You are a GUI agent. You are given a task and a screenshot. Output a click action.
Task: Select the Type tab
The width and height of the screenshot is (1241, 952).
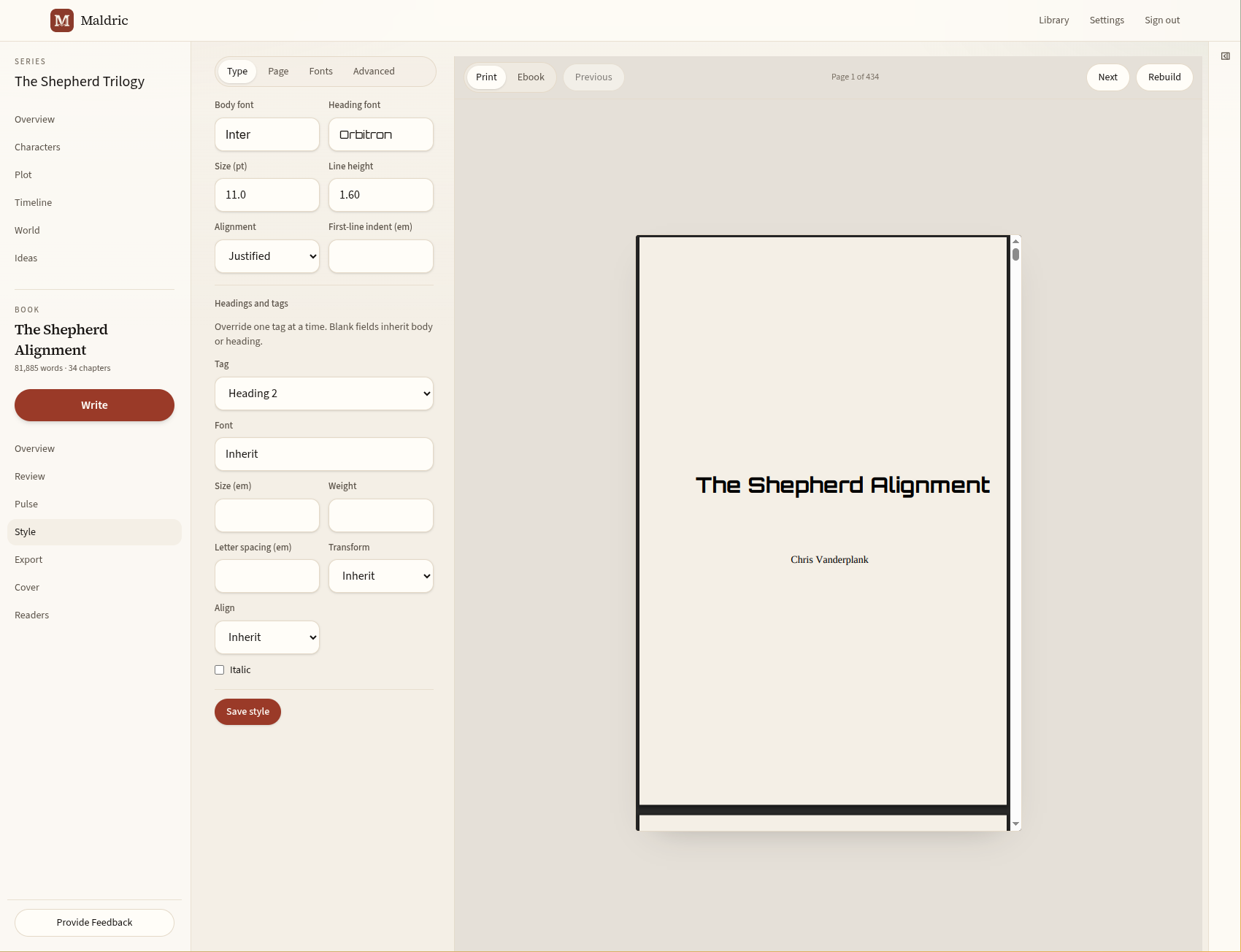(x=237, y=72)
